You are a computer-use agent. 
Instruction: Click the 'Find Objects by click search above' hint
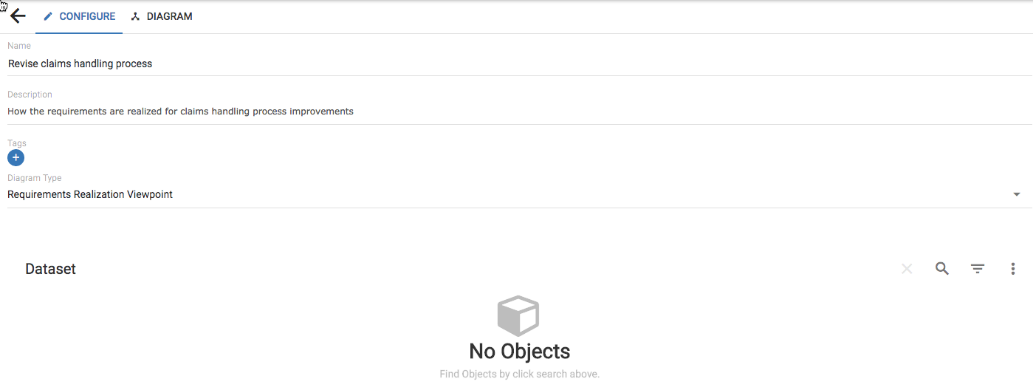click(519, 374)
